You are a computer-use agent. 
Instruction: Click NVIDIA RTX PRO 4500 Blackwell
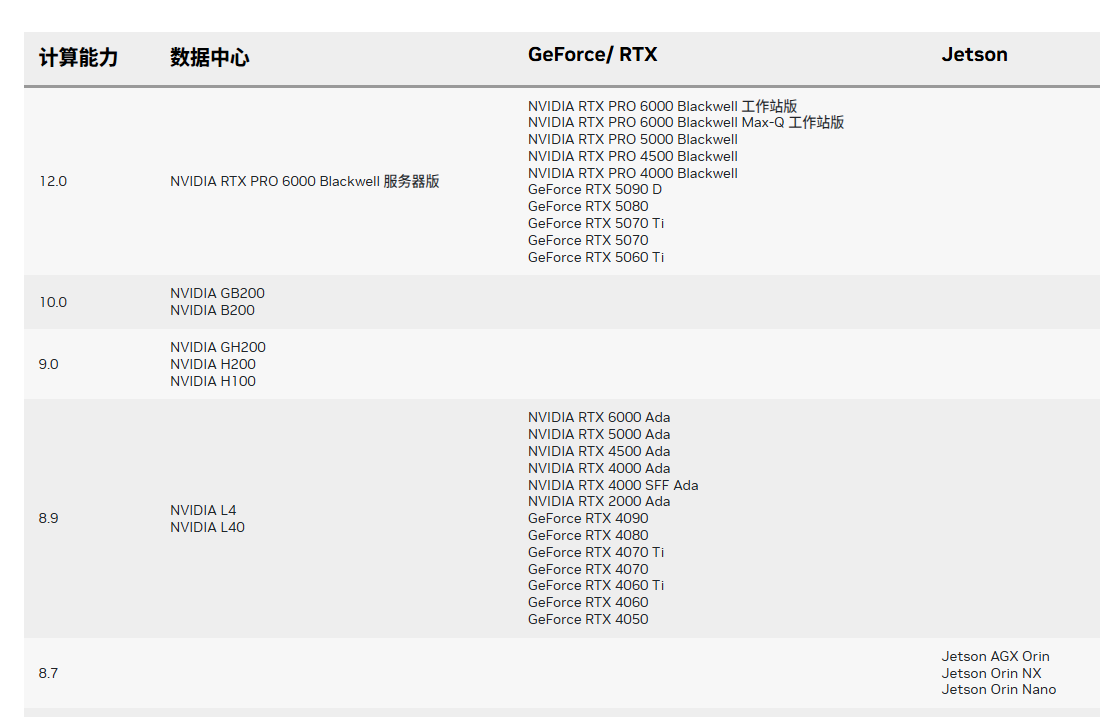633,156
